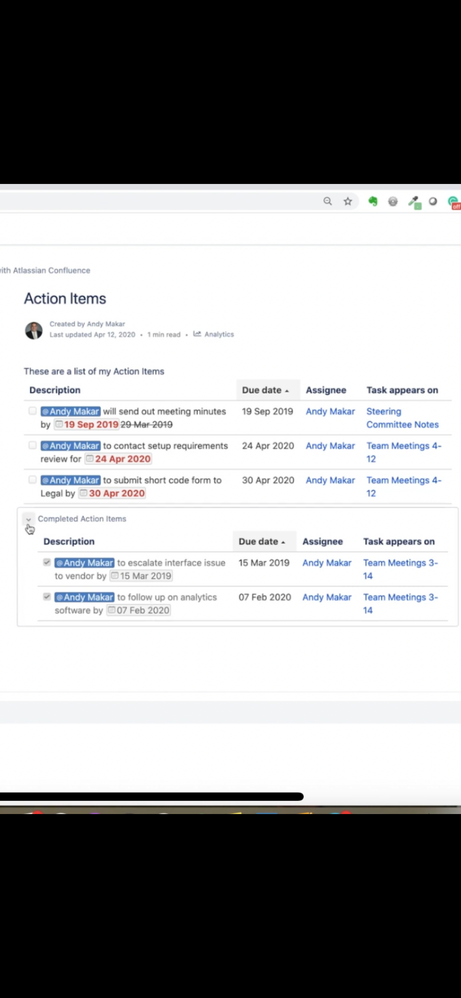Open the Steering Committee Notes link

402,418
